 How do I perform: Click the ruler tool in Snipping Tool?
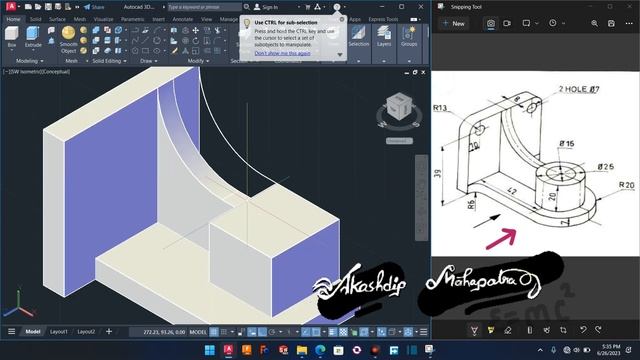click(530, 330)
